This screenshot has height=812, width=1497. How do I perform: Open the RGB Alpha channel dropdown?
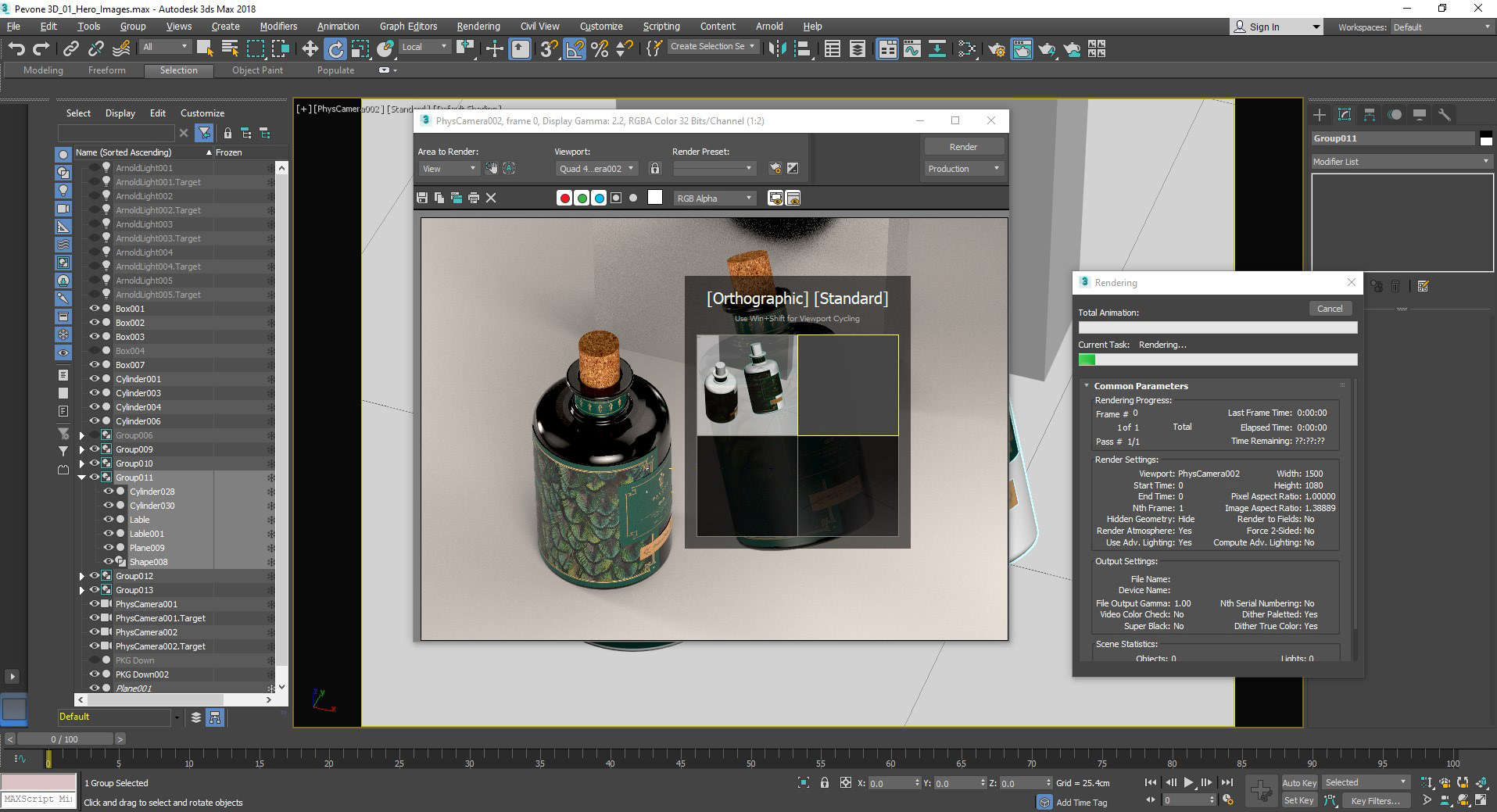pyautogui.click(x=714, y=199)
